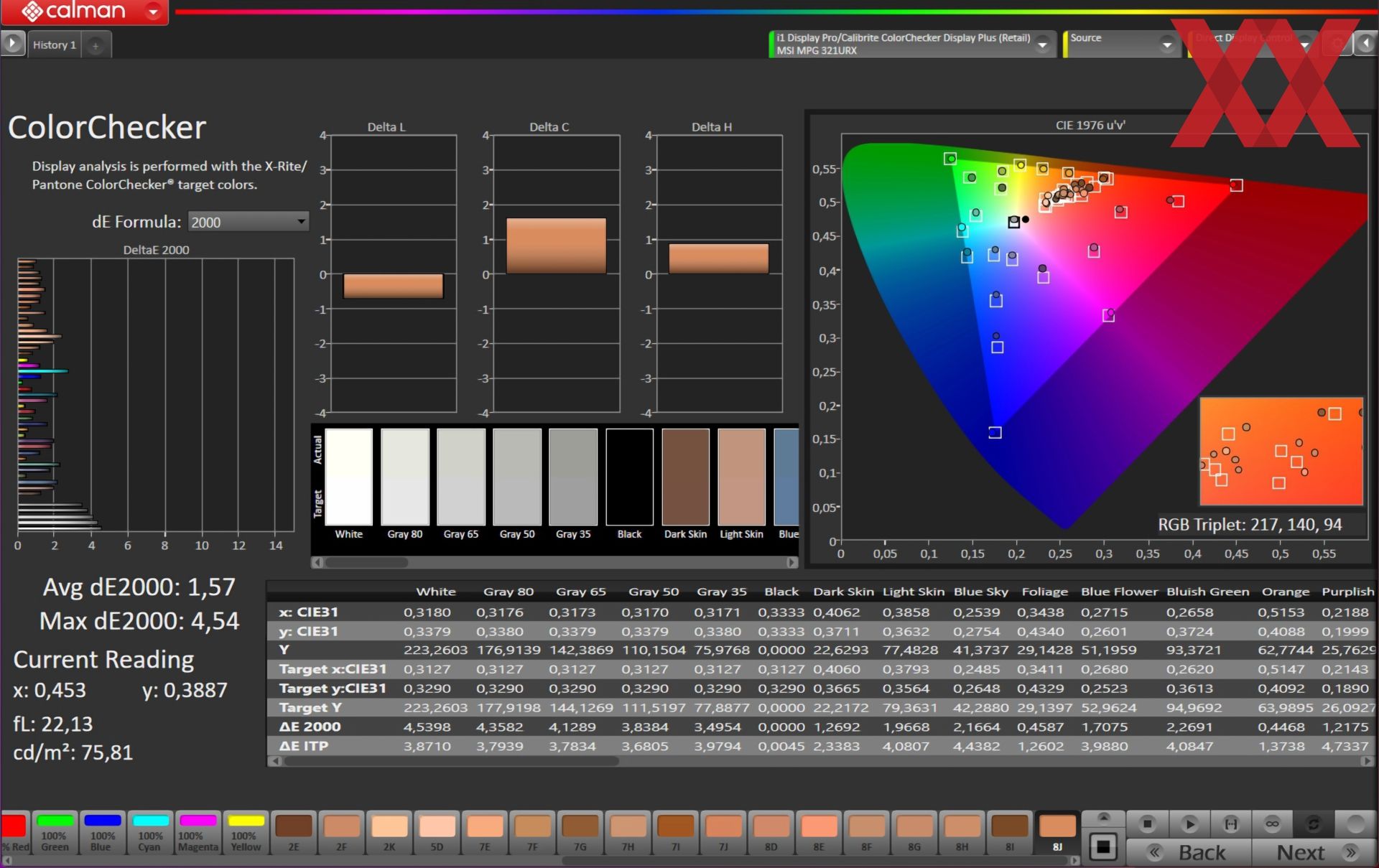
Task: Go to the previous page with Back
Action: 1189,852
